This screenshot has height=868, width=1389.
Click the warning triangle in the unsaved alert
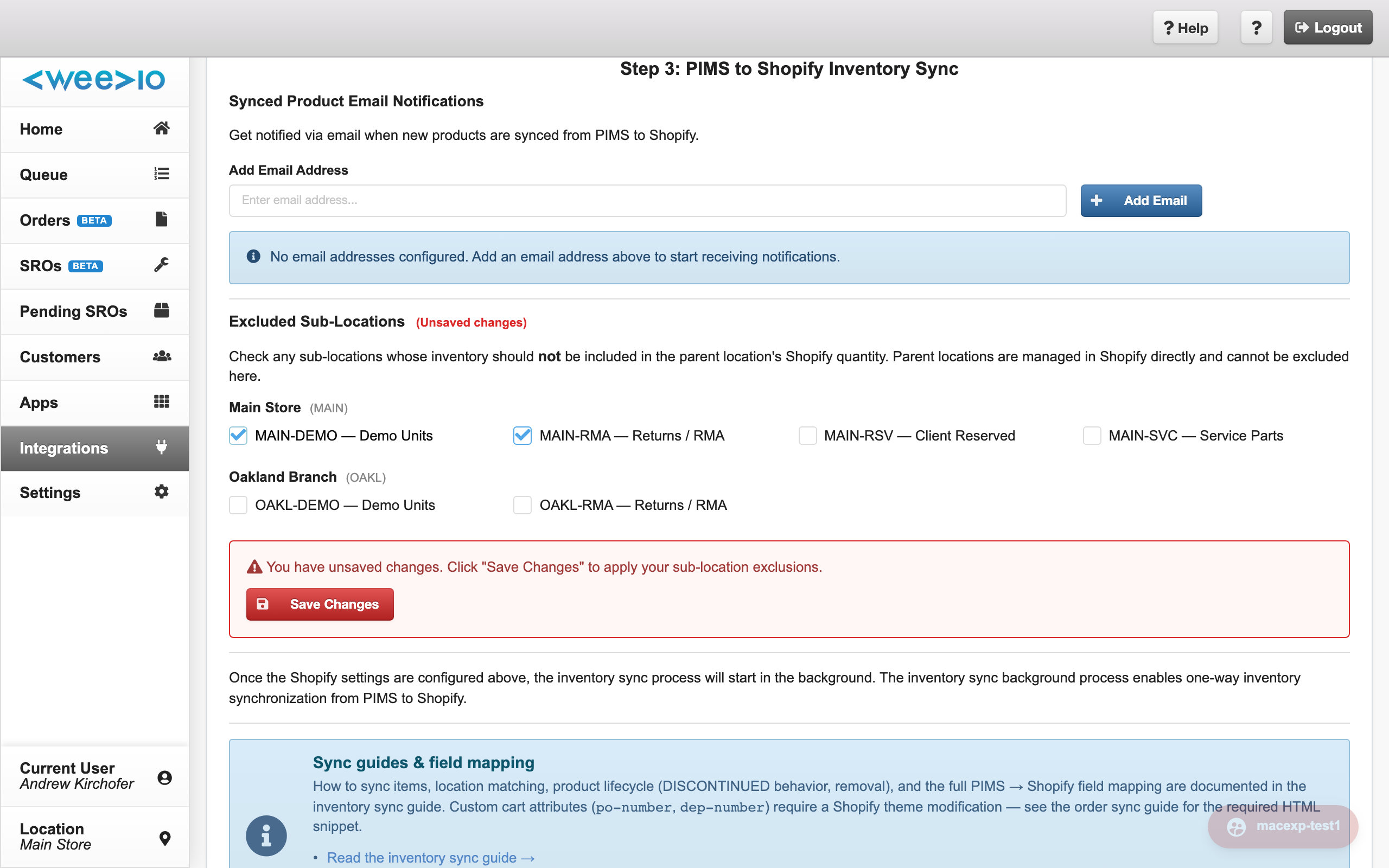pyautogui.click(x=254, y=567)
